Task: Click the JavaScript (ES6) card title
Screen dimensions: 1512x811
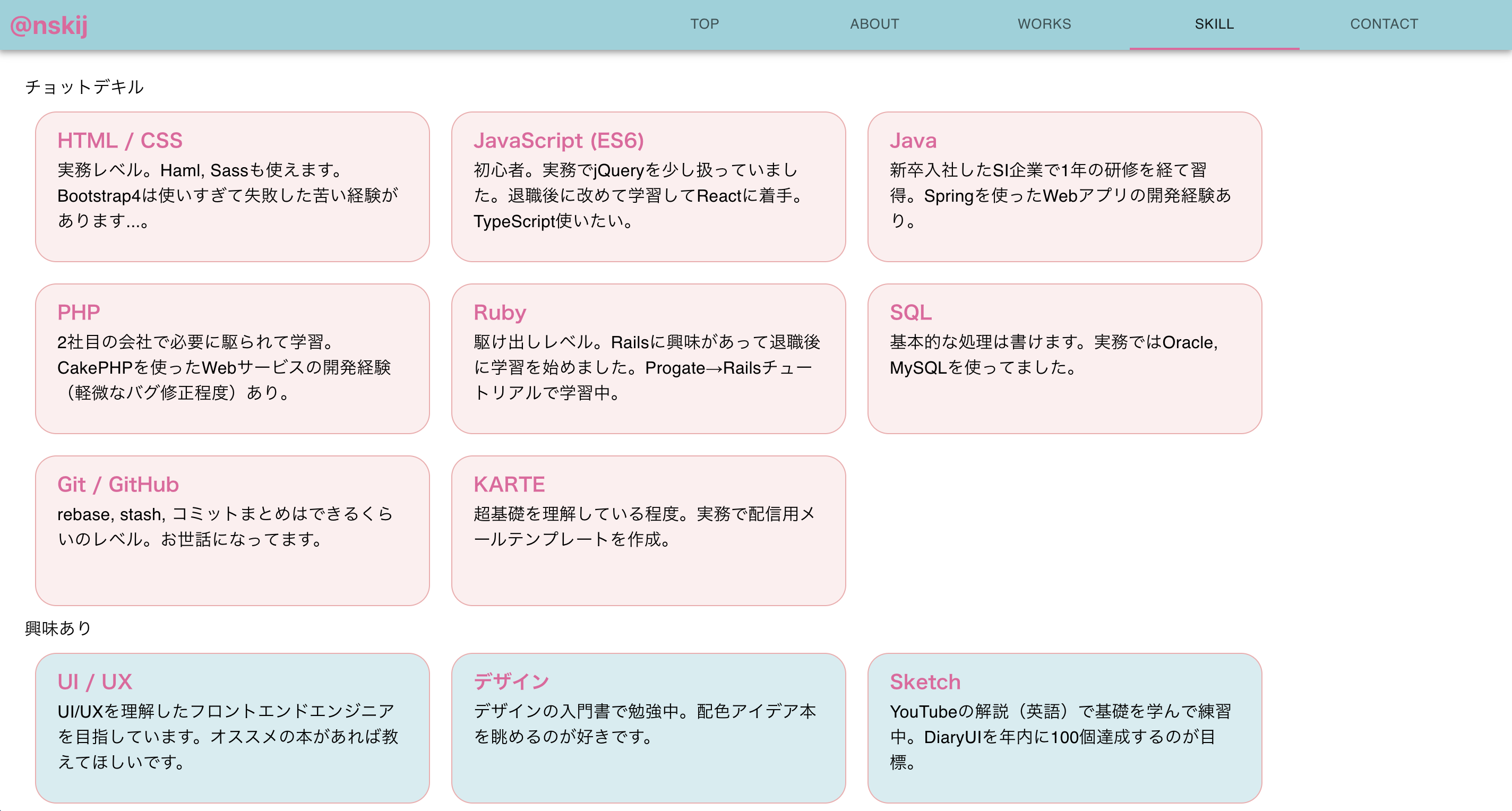Action: 559,140
